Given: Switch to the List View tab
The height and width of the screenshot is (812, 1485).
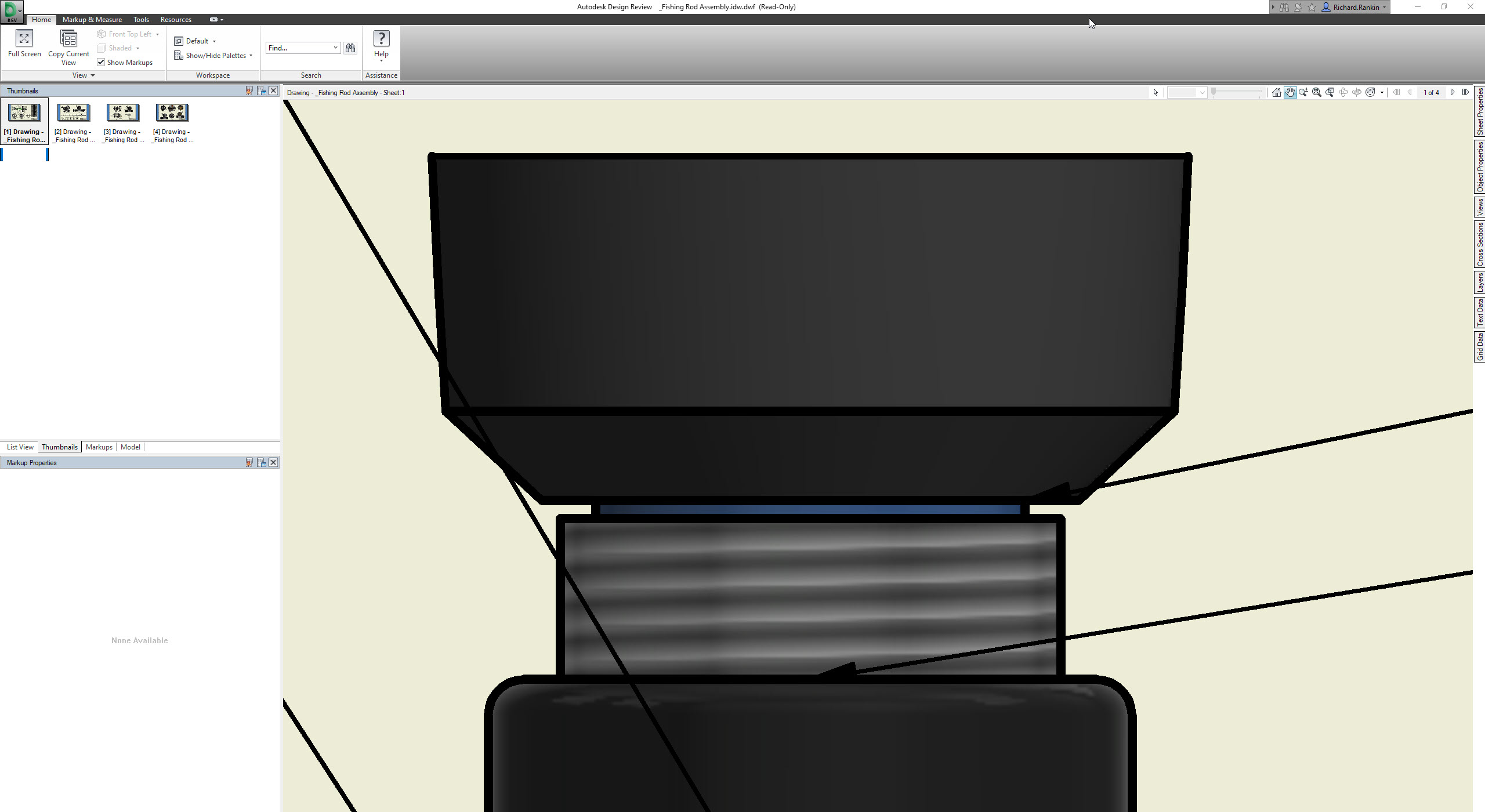Looking at the screenshot, I should point(20,447).
